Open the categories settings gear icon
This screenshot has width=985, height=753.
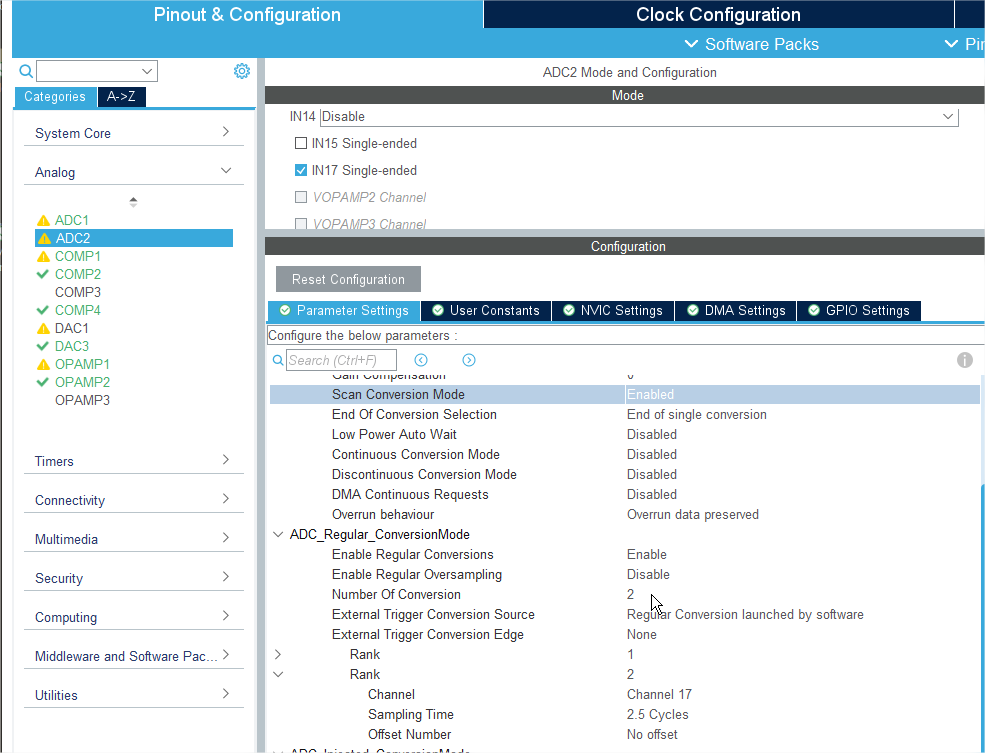pyautogui.click(x=242, y=71)
